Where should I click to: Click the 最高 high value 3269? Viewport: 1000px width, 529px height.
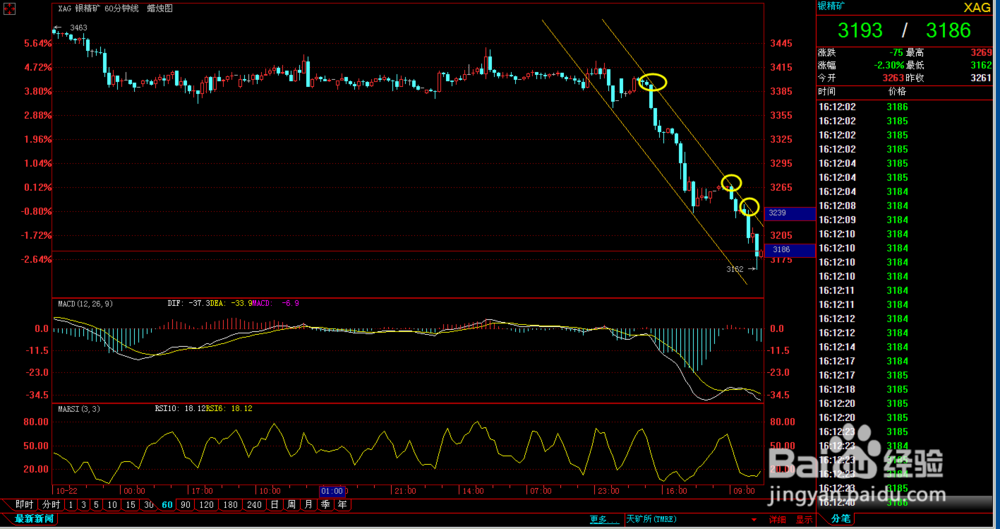point(981,53)
